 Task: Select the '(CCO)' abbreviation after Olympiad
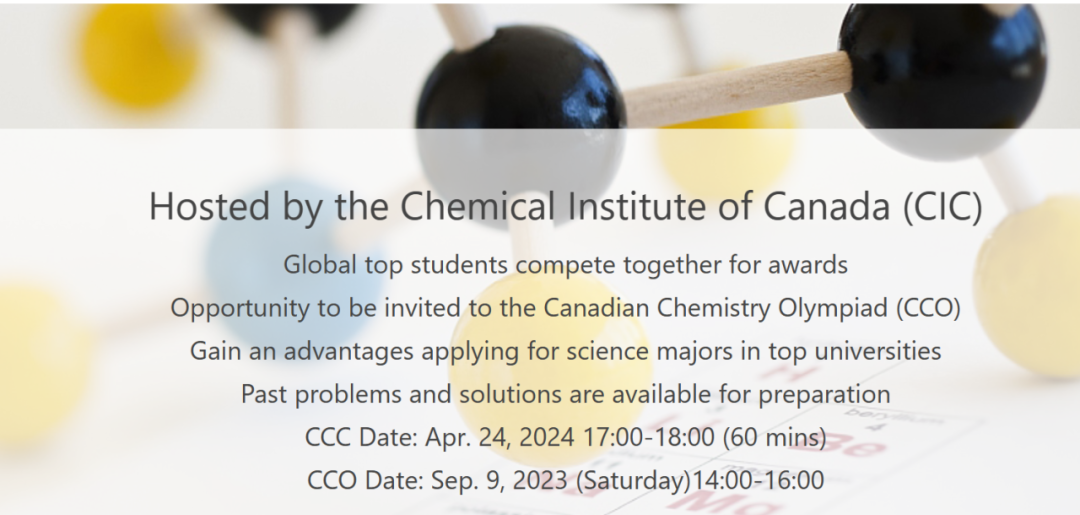[928, 308]
